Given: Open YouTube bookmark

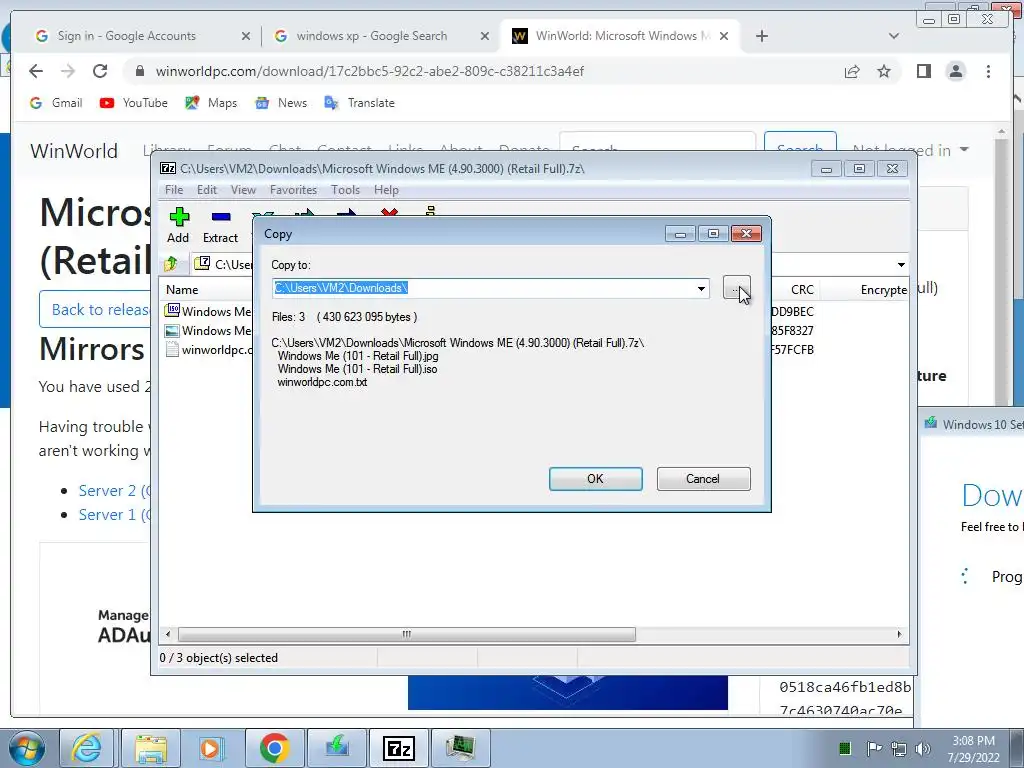Looking at the screenshot, I should point(133,103).
